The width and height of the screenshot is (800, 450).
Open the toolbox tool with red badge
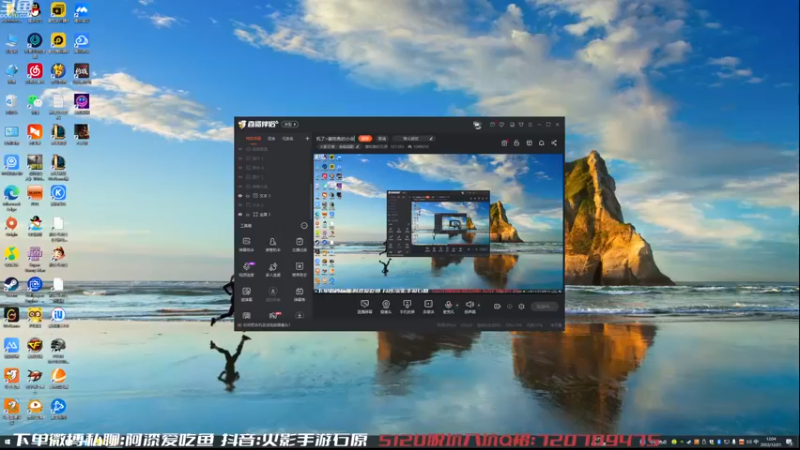(x=274, y=315)
